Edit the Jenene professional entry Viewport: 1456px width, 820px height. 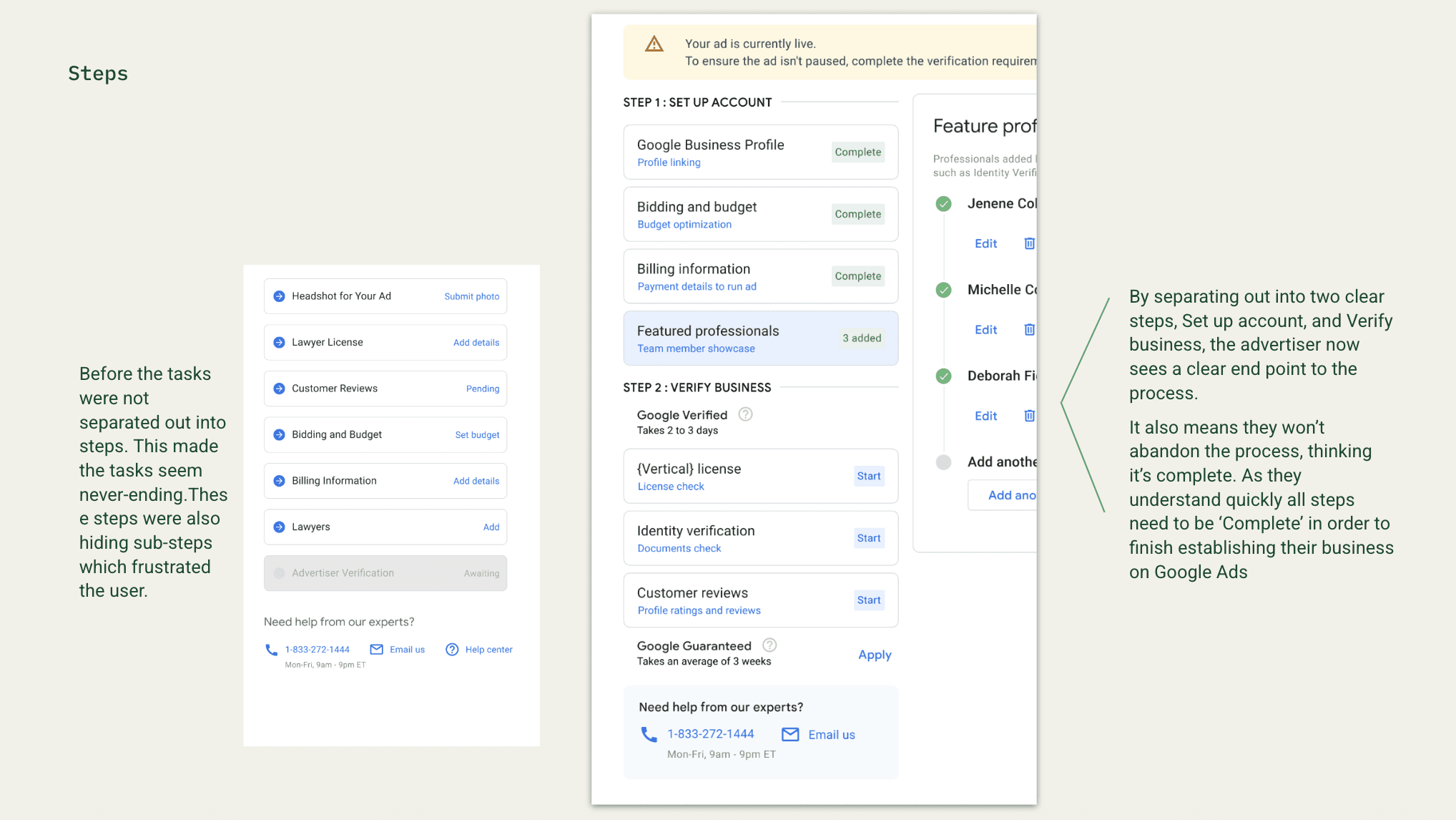pos(985,243)
